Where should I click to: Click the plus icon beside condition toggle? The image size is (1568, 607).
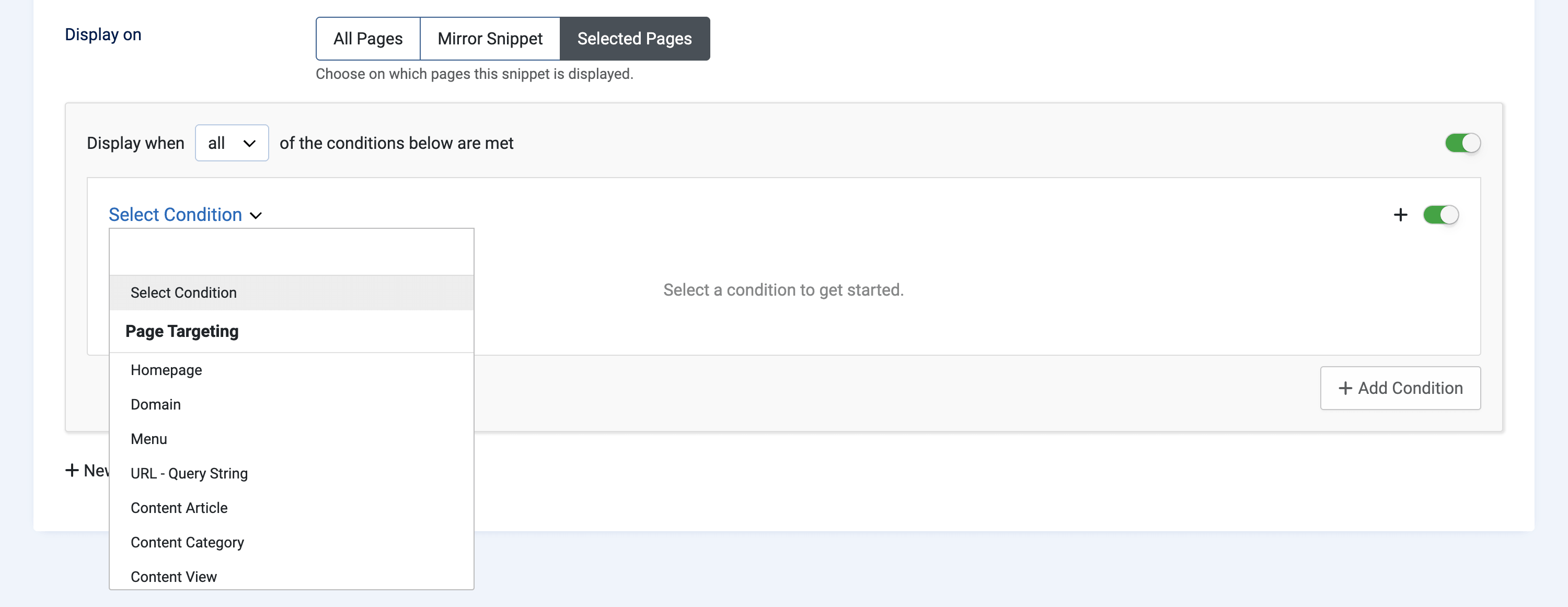pos(1400,215)
